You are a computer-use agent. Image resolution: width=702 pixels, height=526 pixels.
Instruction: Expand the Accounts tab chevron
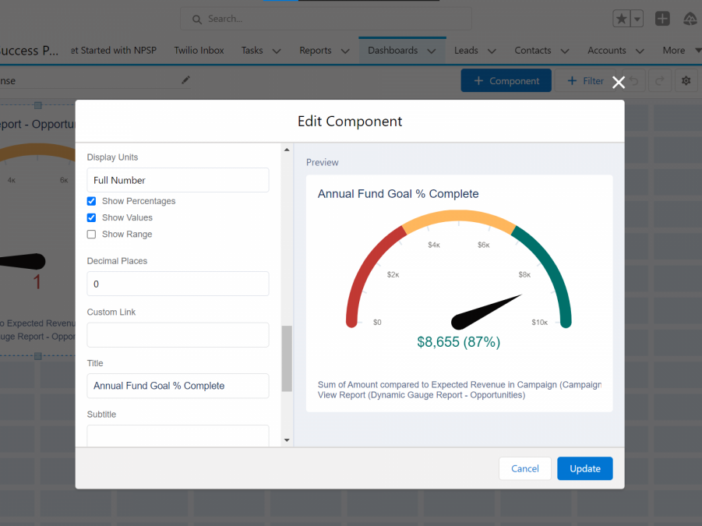click(x=640, y=51)
